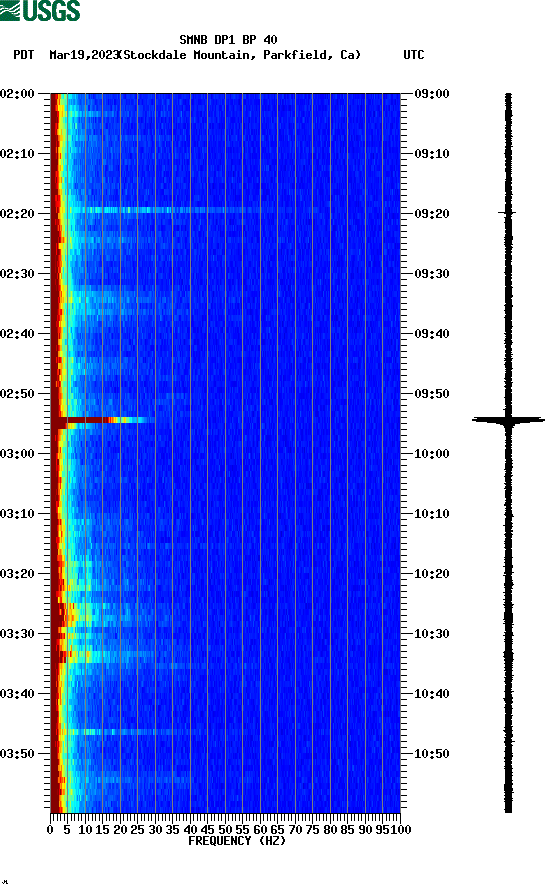Click the 70 Hz frequency tick label
Screen dimensions: 552x893
click(295, 830)
